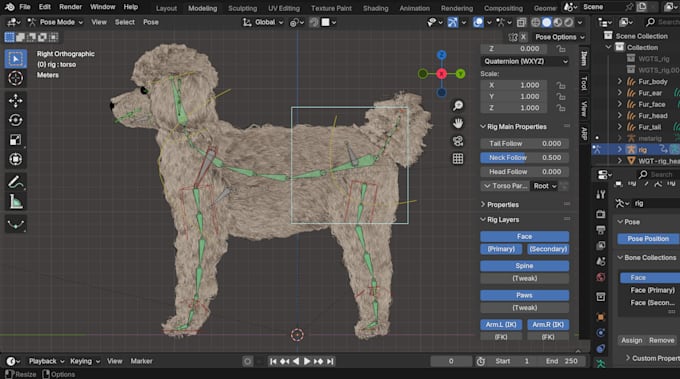Click the pan view hand icon
The image size is (680, 379).
(x=458, y=123)
